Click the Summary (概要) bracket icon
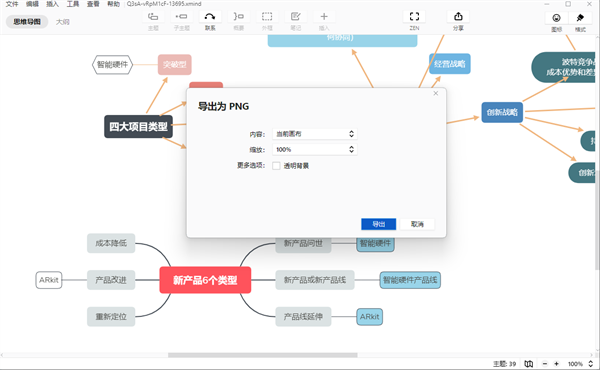The width and height of the screenshot is (600, 370). [238, 16]
